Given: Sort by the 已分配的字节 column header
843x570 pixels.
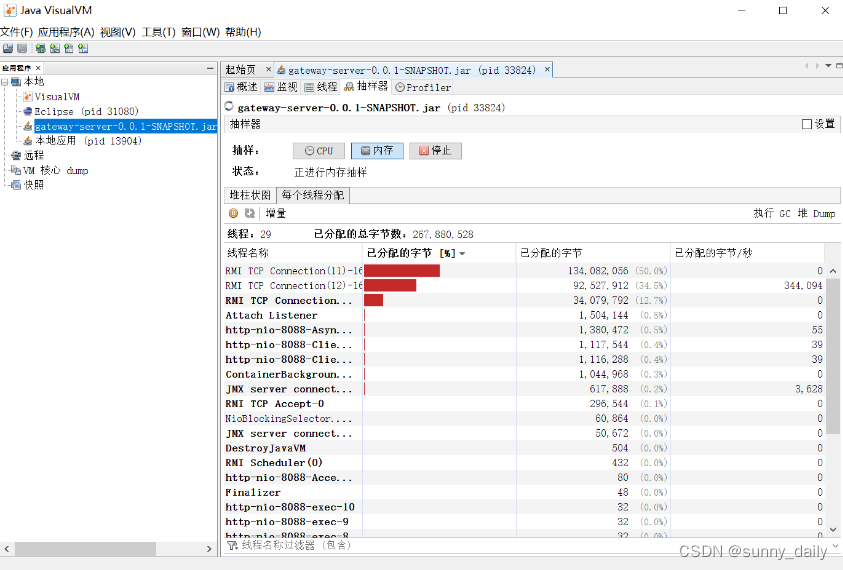Looking at the screenshot, I should 593,253.
